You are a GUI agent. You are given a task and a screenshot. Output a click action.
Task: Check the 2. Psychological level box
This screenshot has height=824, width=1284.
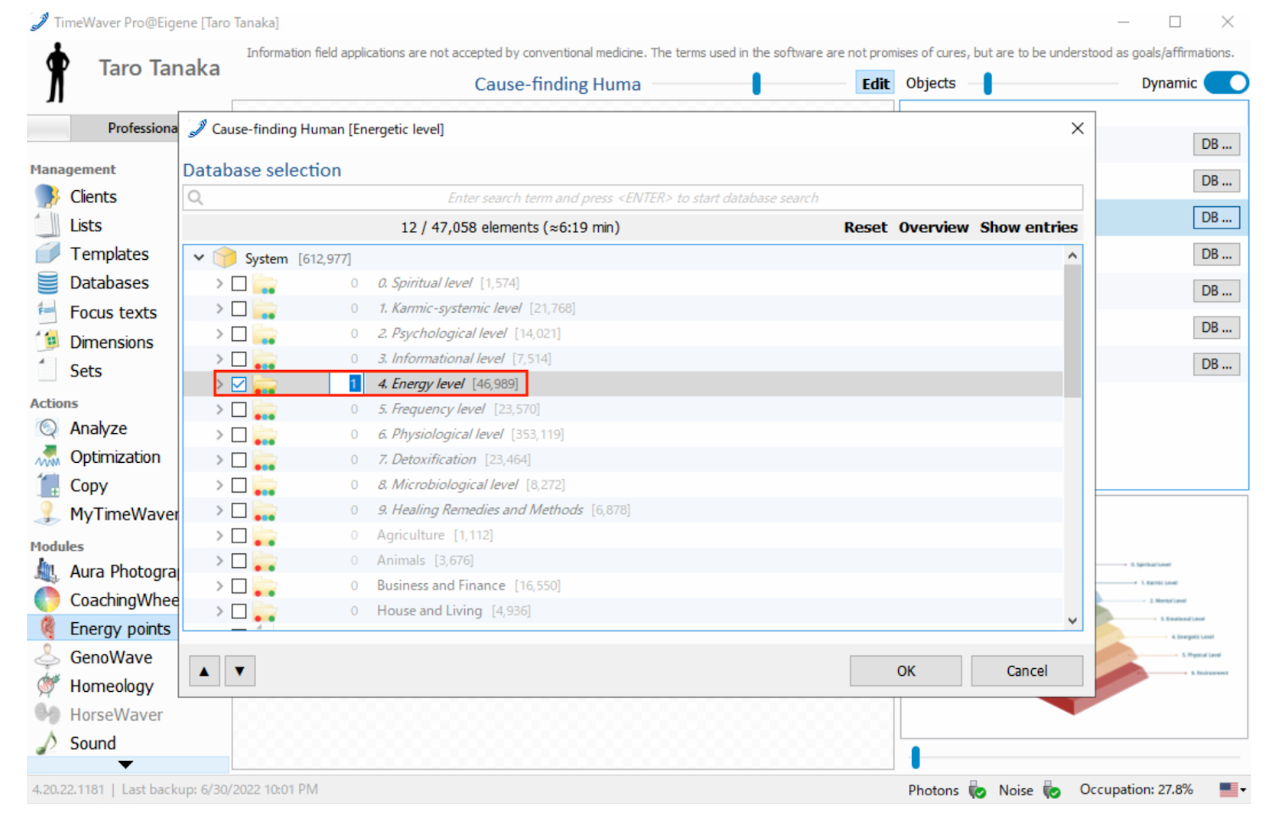pyautogui.click(x=239, y=333)
